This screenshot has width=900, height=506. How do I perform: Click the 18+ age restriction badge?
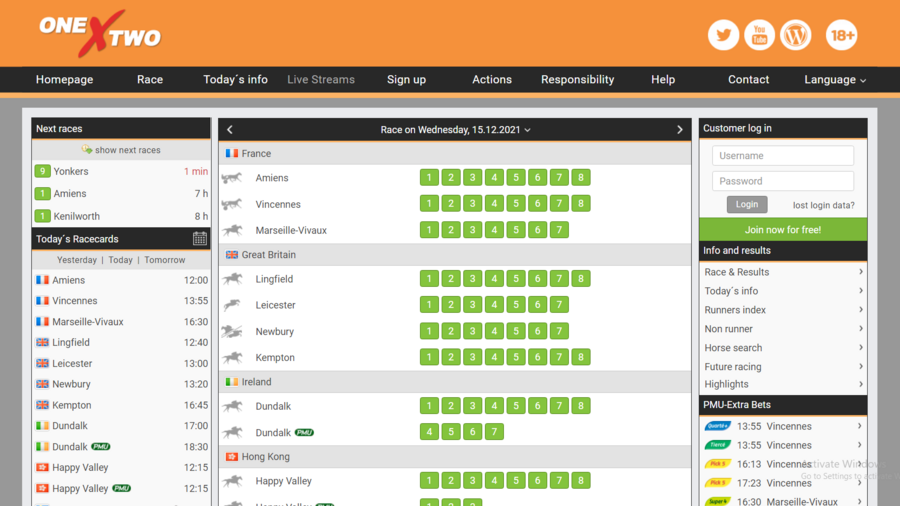(x=842, y=36)
